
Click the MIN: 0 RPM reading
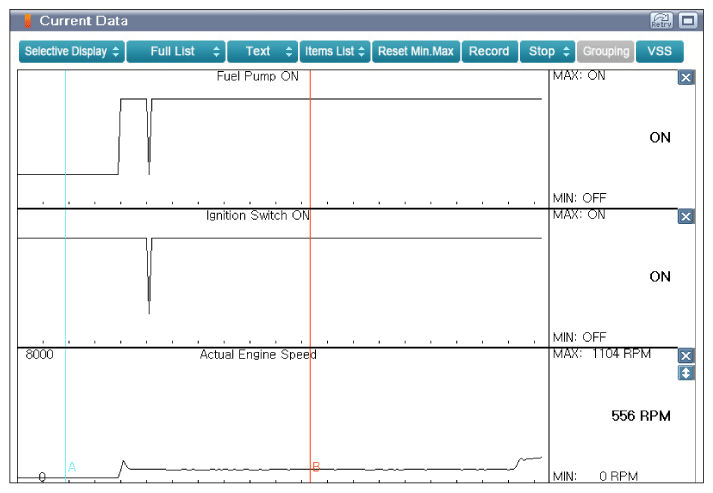(595, 476)
